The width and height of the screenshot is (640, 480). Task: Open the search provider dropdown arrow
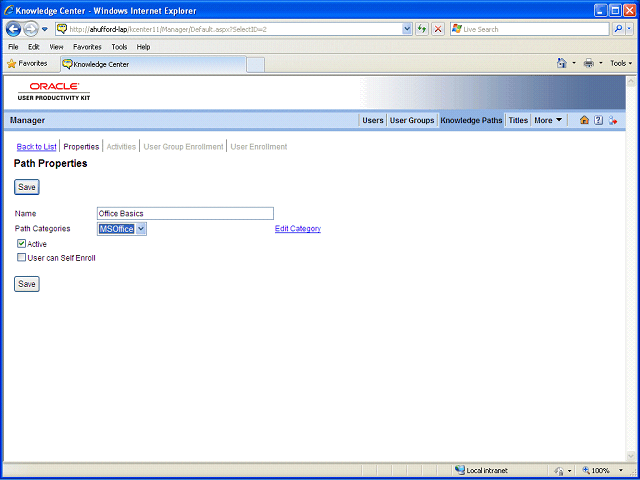pos(629,29)
